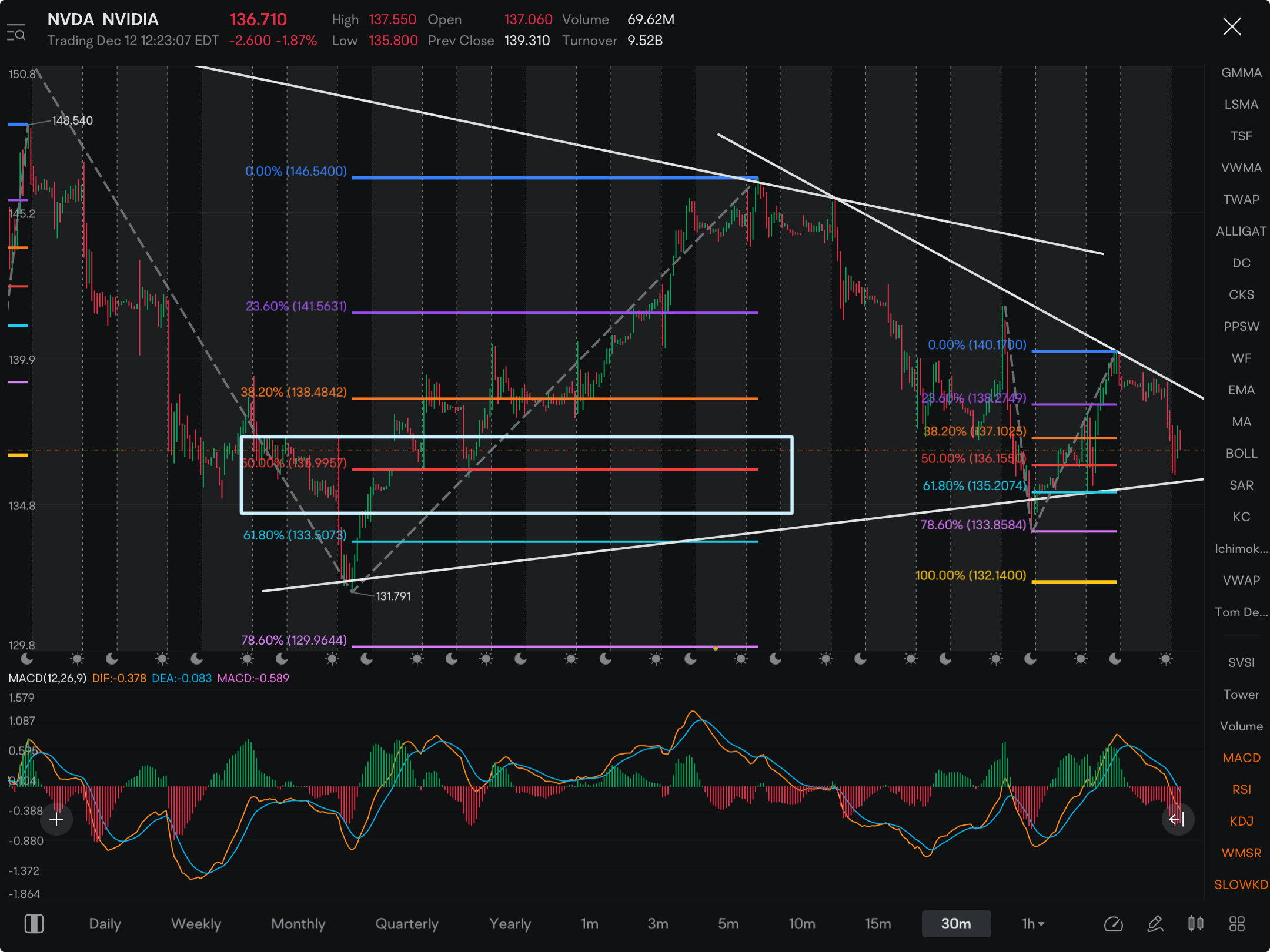The height and width of the screenshot is (952, 1270).
Task: Toggle the ALLIGAT indicator
Action: (x=1241, y=232)
